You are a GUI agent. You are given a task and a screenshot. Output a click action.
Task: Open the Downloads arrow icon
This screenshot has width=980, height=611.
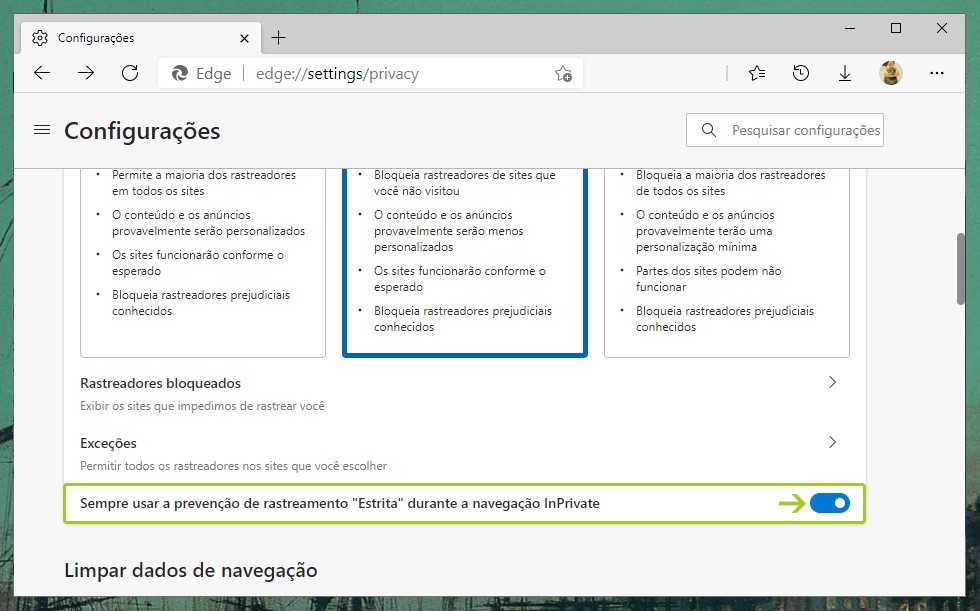pos(844,73)
